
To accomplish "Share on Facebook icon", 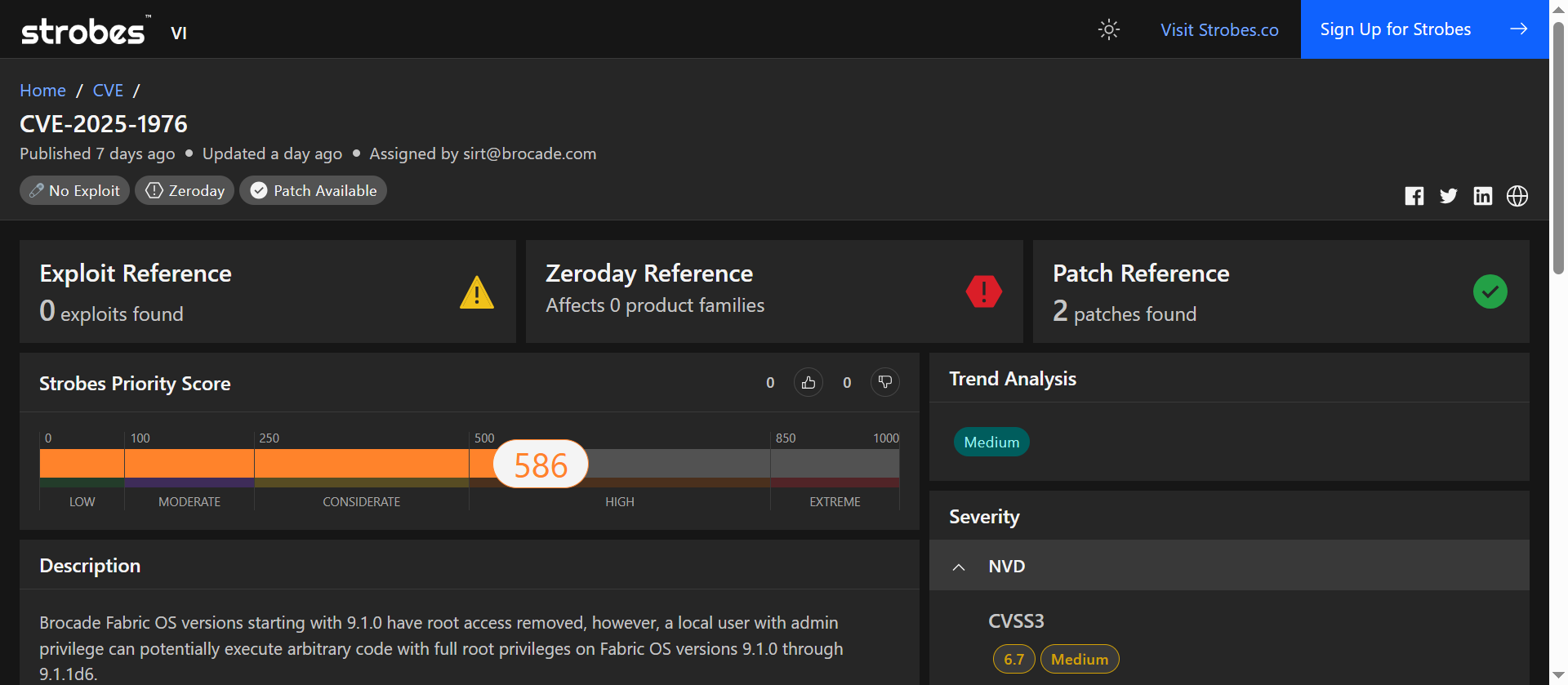I will 1414,196.
